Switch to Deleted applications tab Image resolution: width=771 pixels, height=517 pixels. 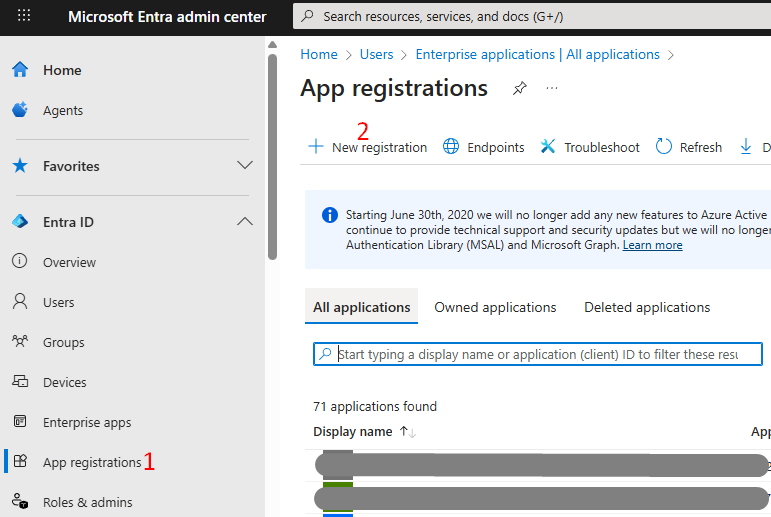click(x=647, y=307)
